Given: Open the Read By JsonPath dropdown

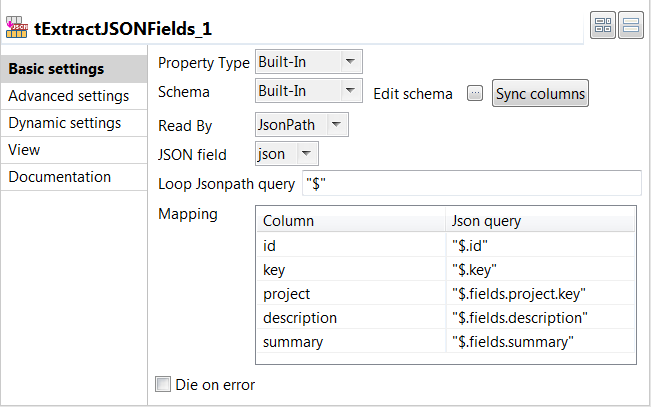Looking at the screenshot, I should [302, 125].
